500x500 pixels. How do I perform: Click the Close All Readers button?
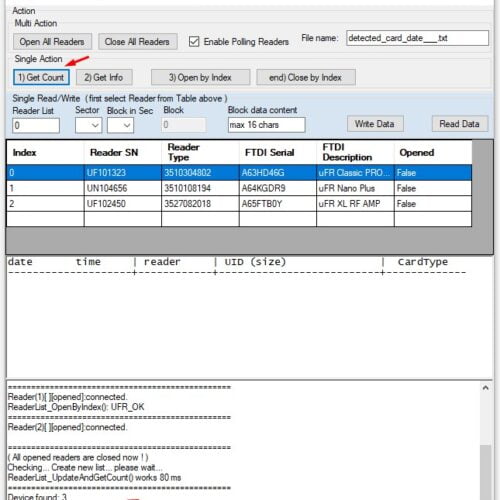(137, 42)
